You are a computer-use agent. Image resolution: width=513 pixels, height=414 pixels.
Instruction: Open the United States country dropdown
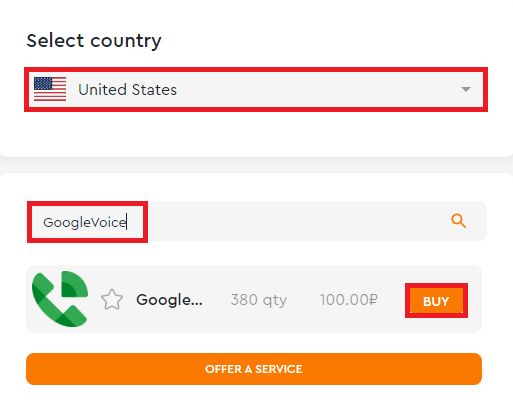point(256,89)
